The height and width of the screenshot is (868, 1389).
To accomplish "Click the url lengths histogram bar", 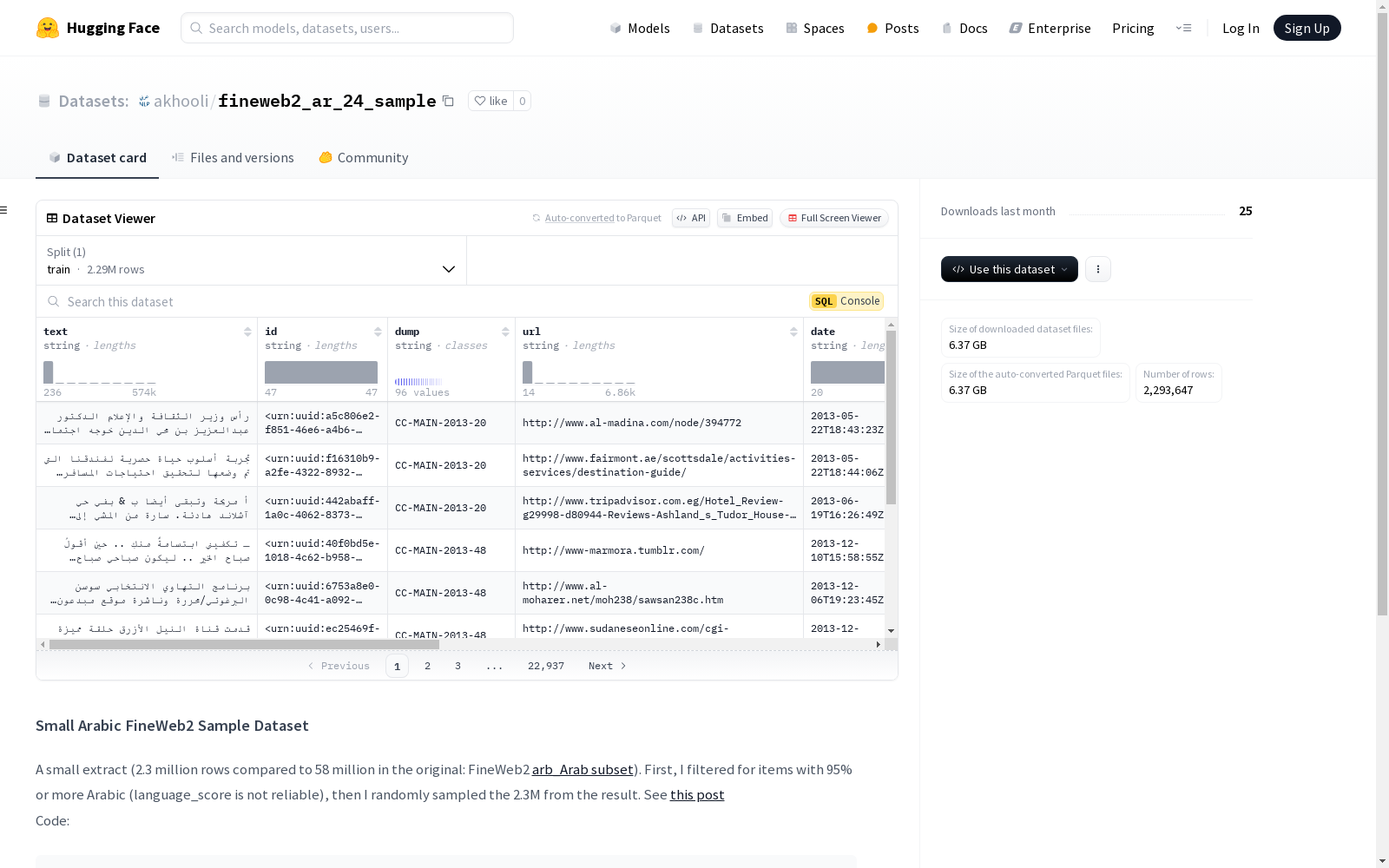I will pyautogui.click(x=528, y=372).
